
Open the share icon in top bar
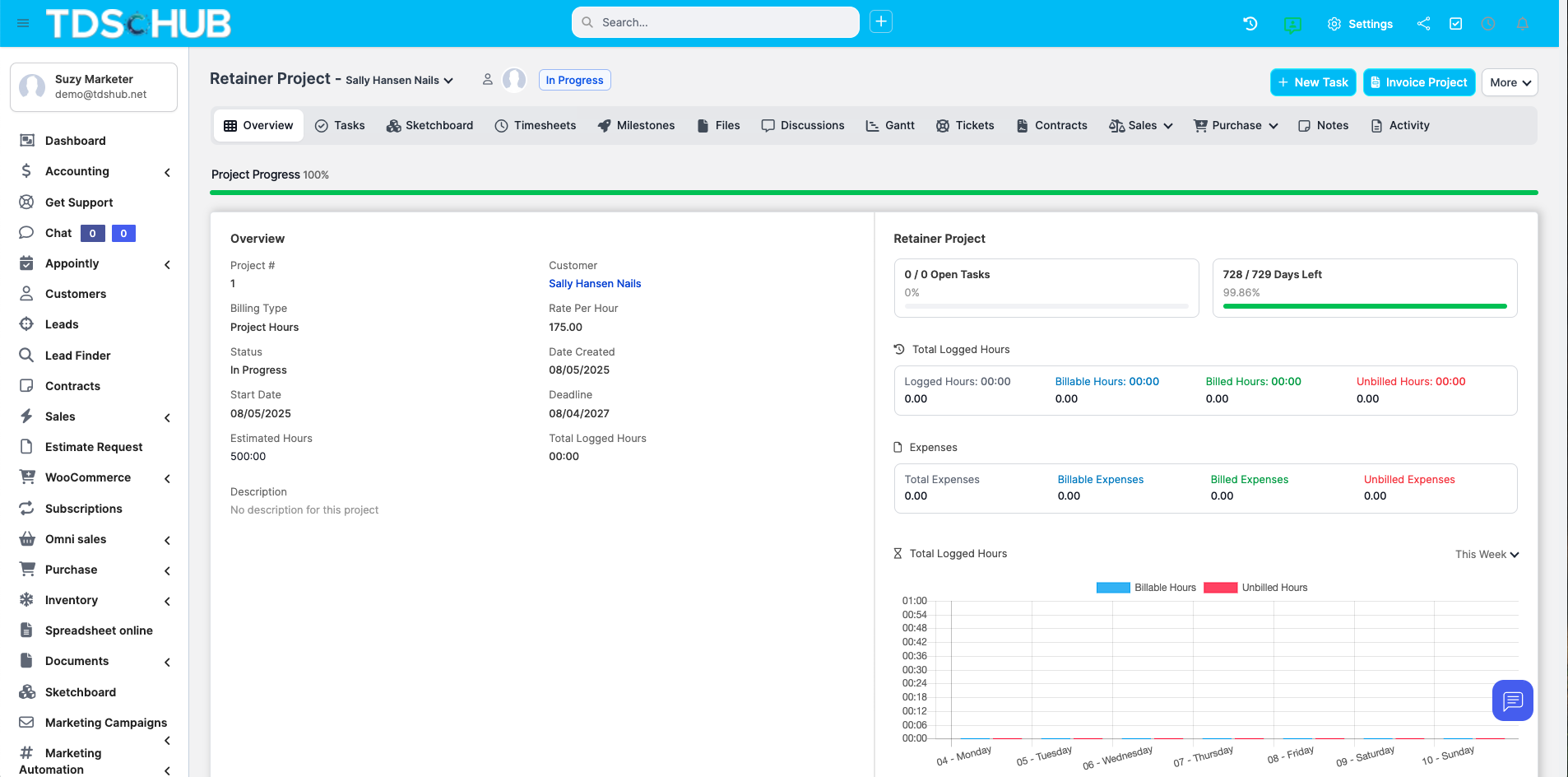tap(1423, 24)
